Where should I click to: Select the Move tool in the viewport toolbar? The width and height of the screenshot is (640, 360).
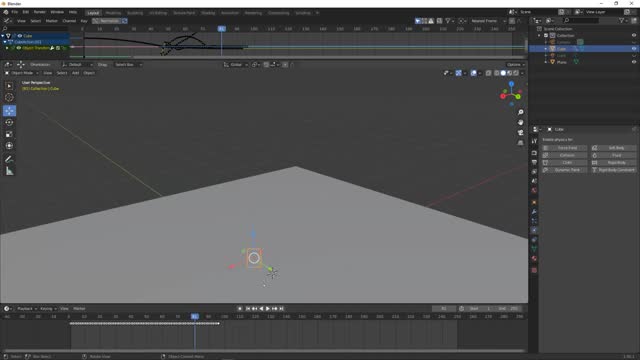click(9, 111)
